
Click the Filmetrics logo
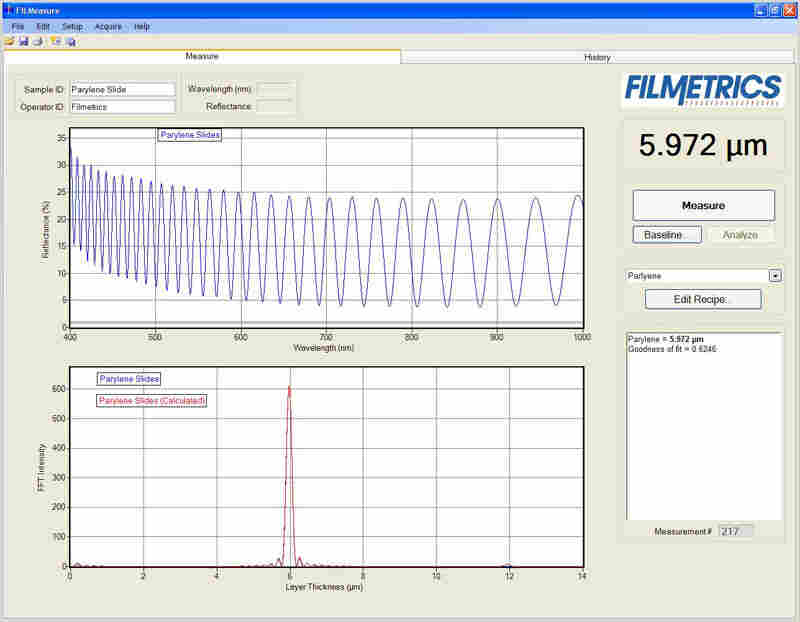[x=703, y=89]
